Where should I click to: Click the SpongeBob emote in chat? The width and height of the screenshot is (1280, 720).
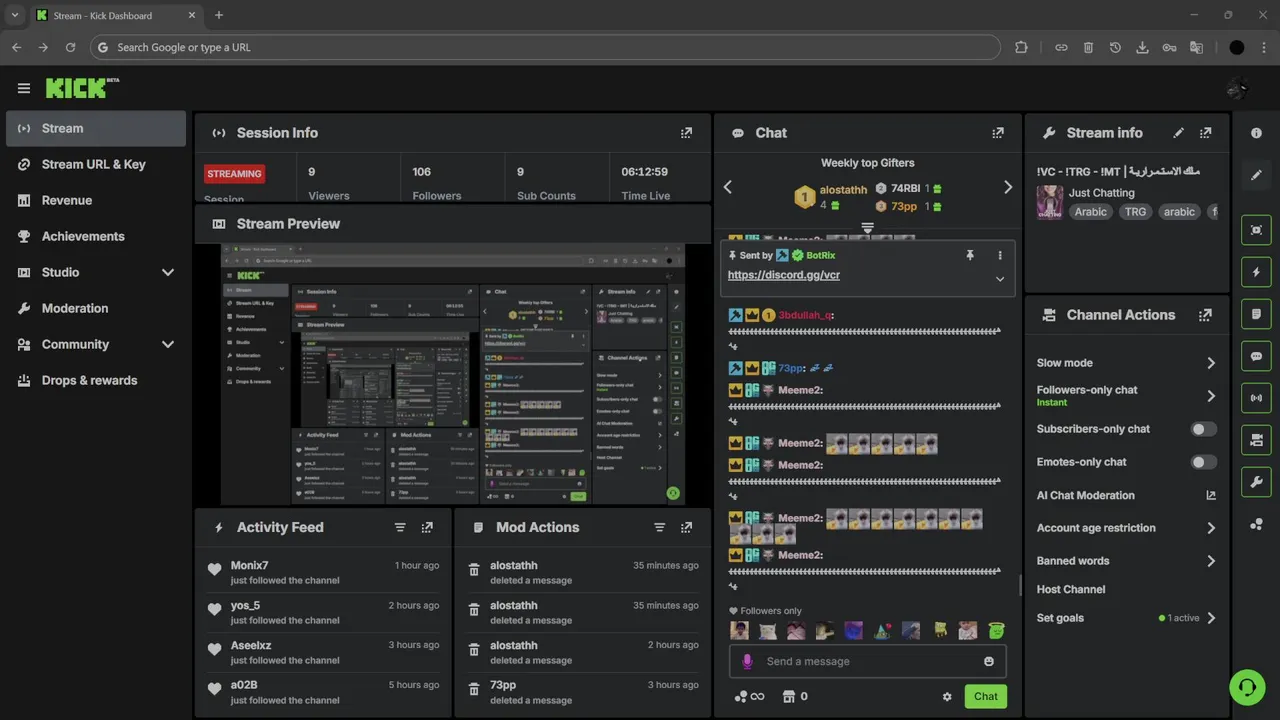[x=940, y=630]
